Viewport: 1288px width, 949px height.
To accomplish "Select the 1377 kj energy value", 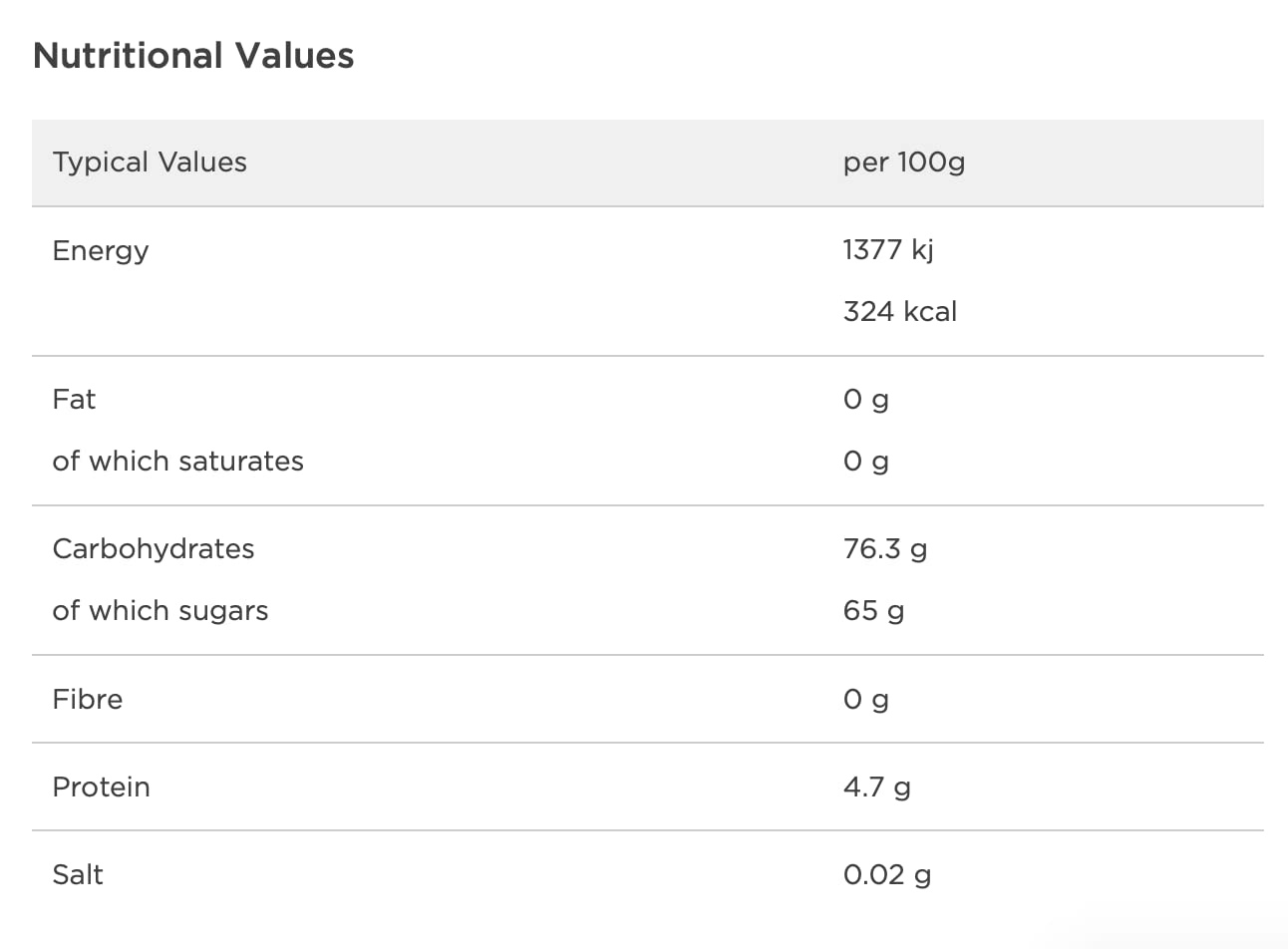I will tap(887, 250).
